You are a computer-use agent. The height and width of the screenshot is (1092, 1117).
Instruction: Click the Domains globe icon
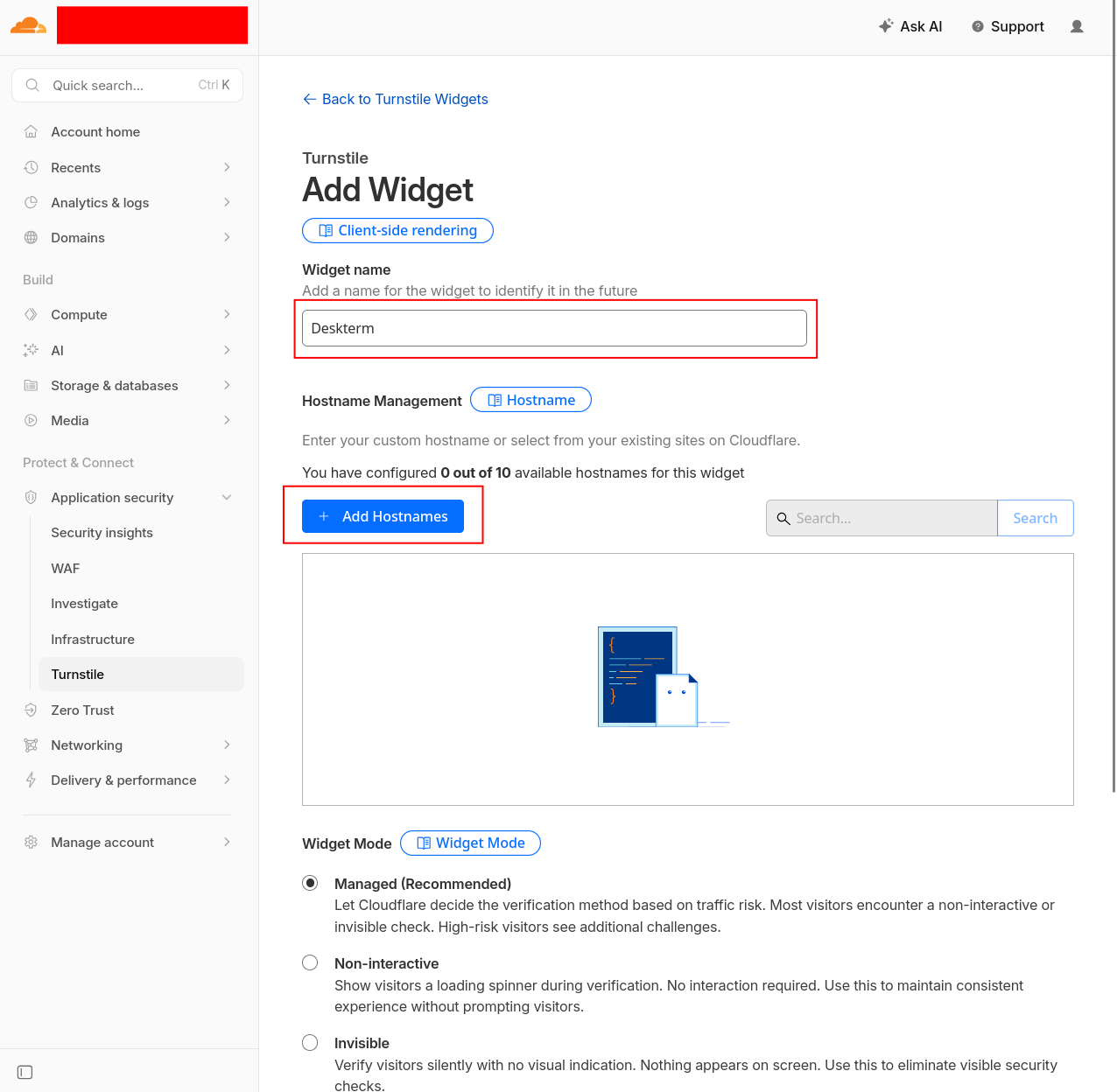[31, 237]
